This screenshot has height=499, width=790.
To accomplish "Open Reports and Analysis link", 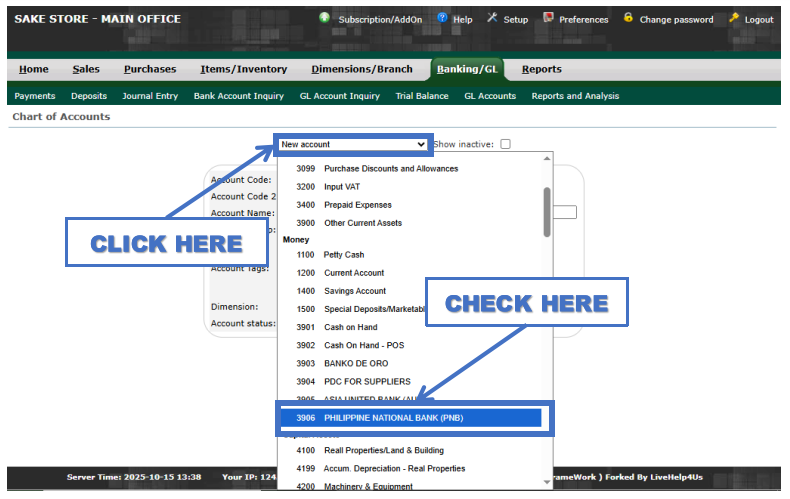I will pyautogui.click(x=575, y=96).
